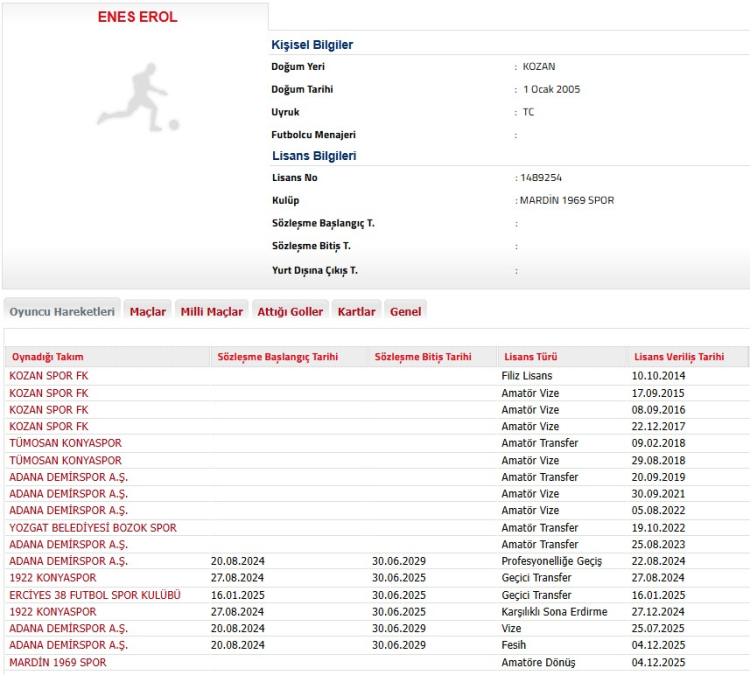Screen dimensions: 750x675
Task: Open YOZGAT BELEDİYESİ BOZOK SPOR team link
Action: 92,528
